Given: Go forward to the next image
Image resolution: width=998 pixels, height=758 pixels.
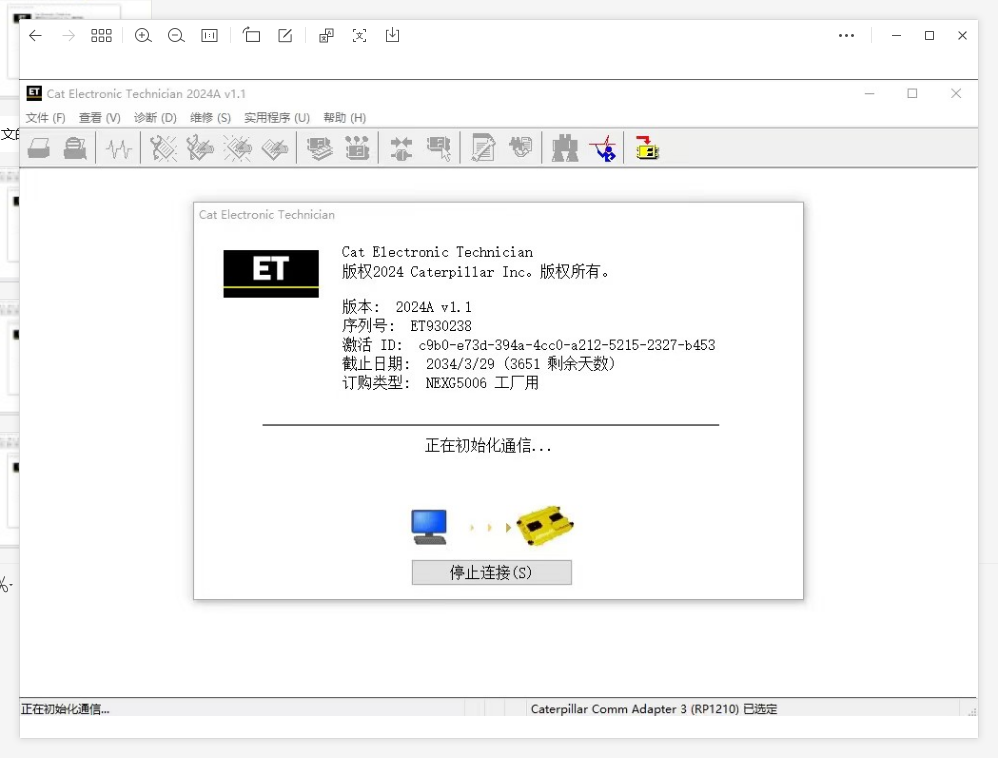Looking at the screenshot, I should click(68, 36).
